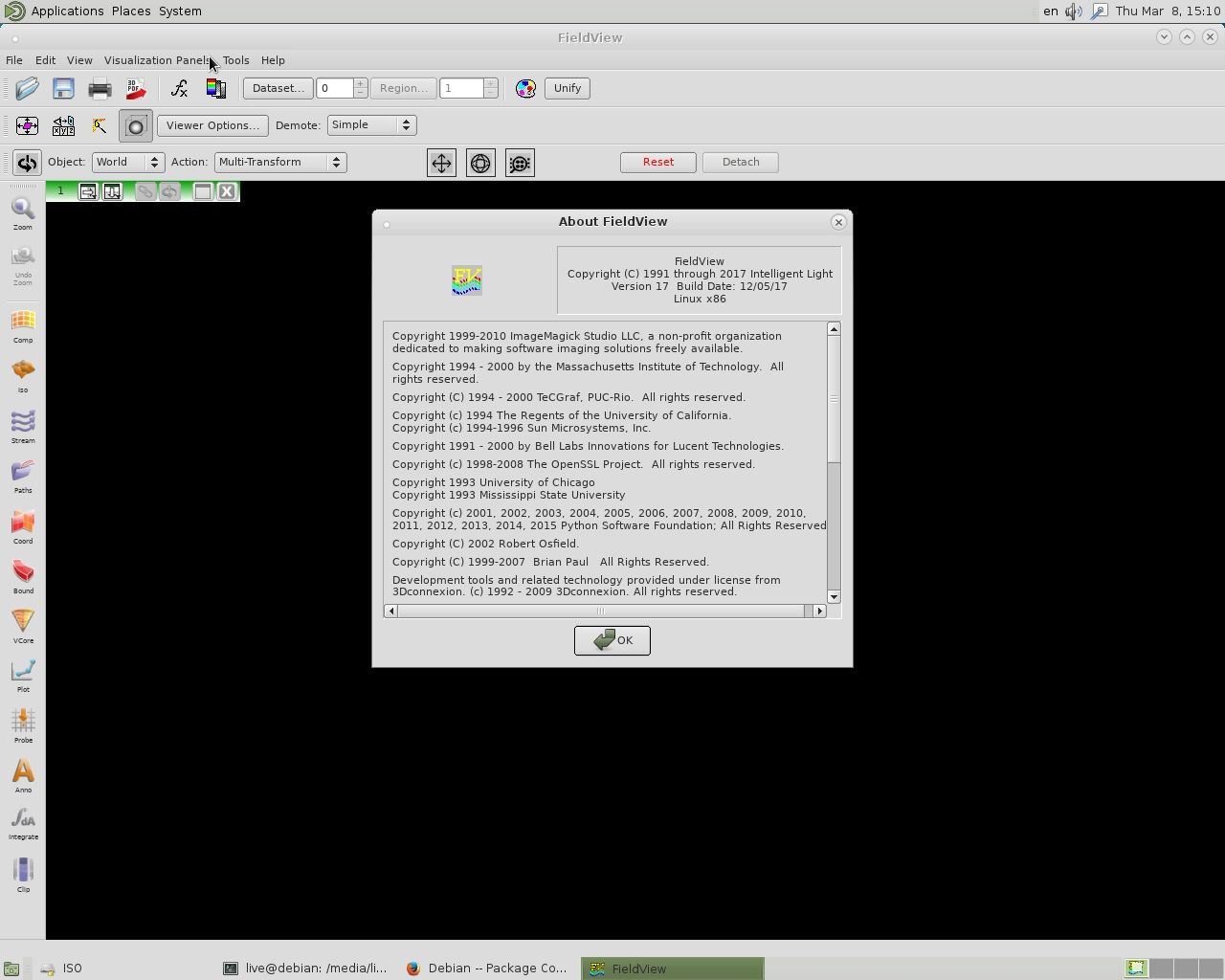
Task: Open the VCore vortex core panel
Action: [x=23, y=627]
